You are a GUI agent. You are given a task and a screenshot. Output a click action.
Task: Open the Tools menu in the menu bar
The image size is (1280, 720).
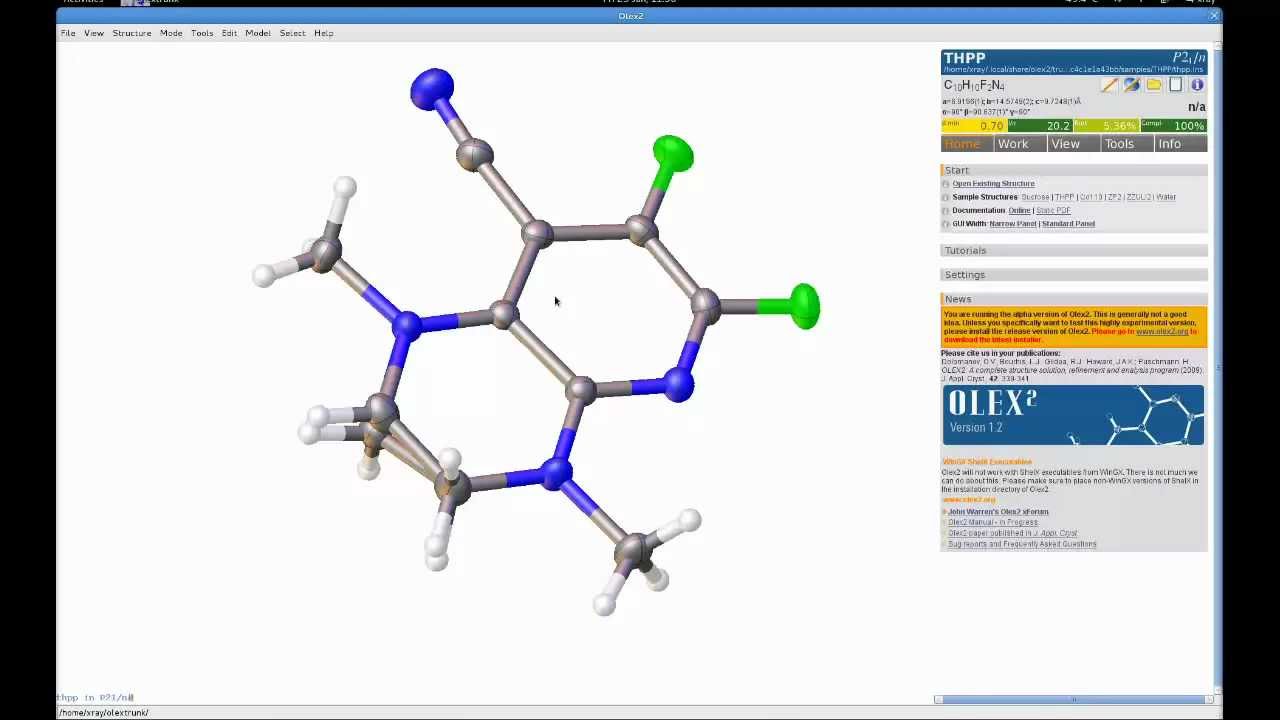[x=202, y=33]
